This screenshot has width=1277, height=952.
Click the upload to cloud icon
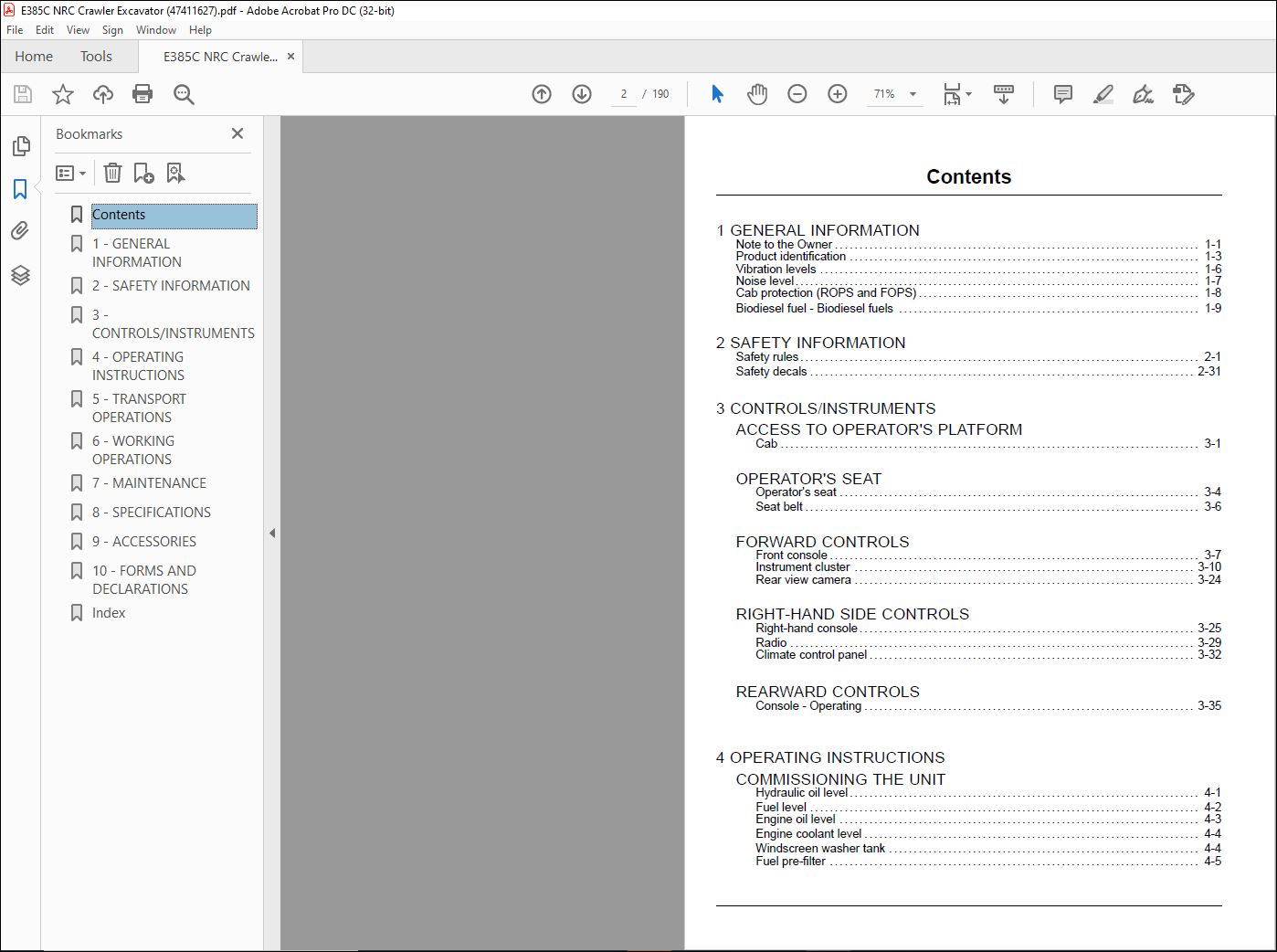point(103,94)
